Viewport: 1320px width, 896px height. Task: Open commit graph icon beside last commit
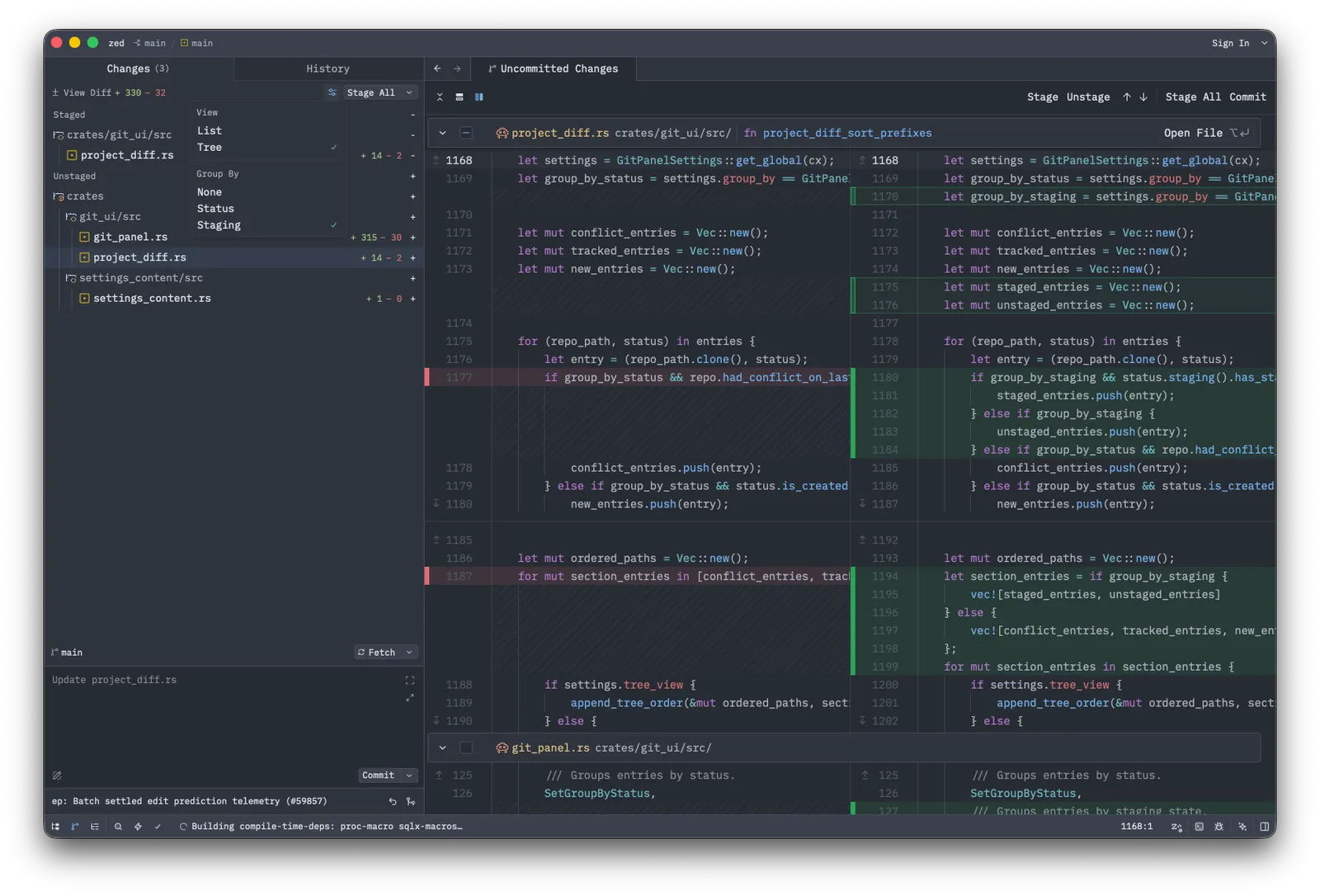click(x=411, y=801)
